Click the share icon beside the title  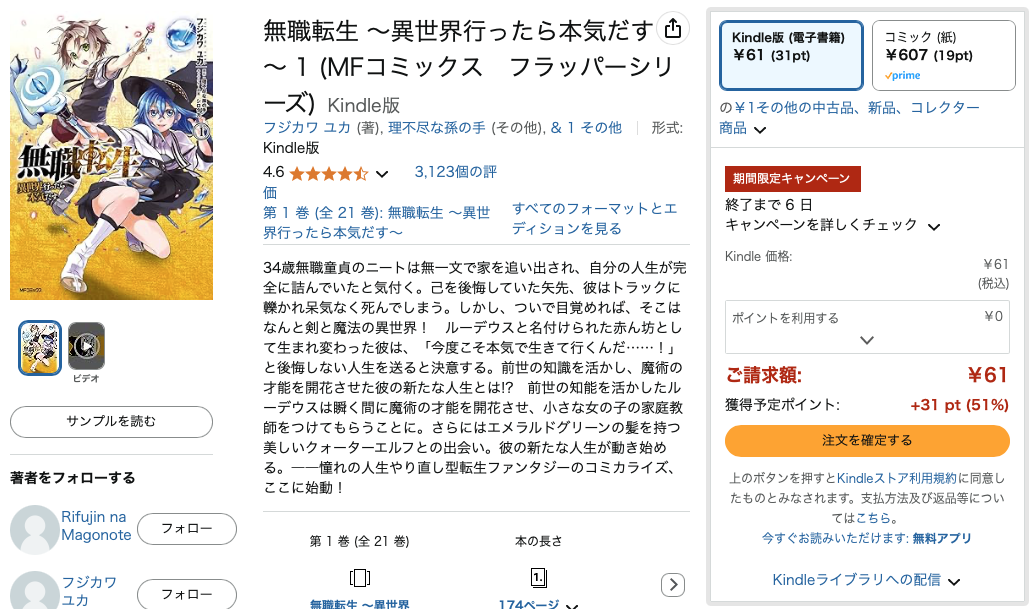click(673, 29)
